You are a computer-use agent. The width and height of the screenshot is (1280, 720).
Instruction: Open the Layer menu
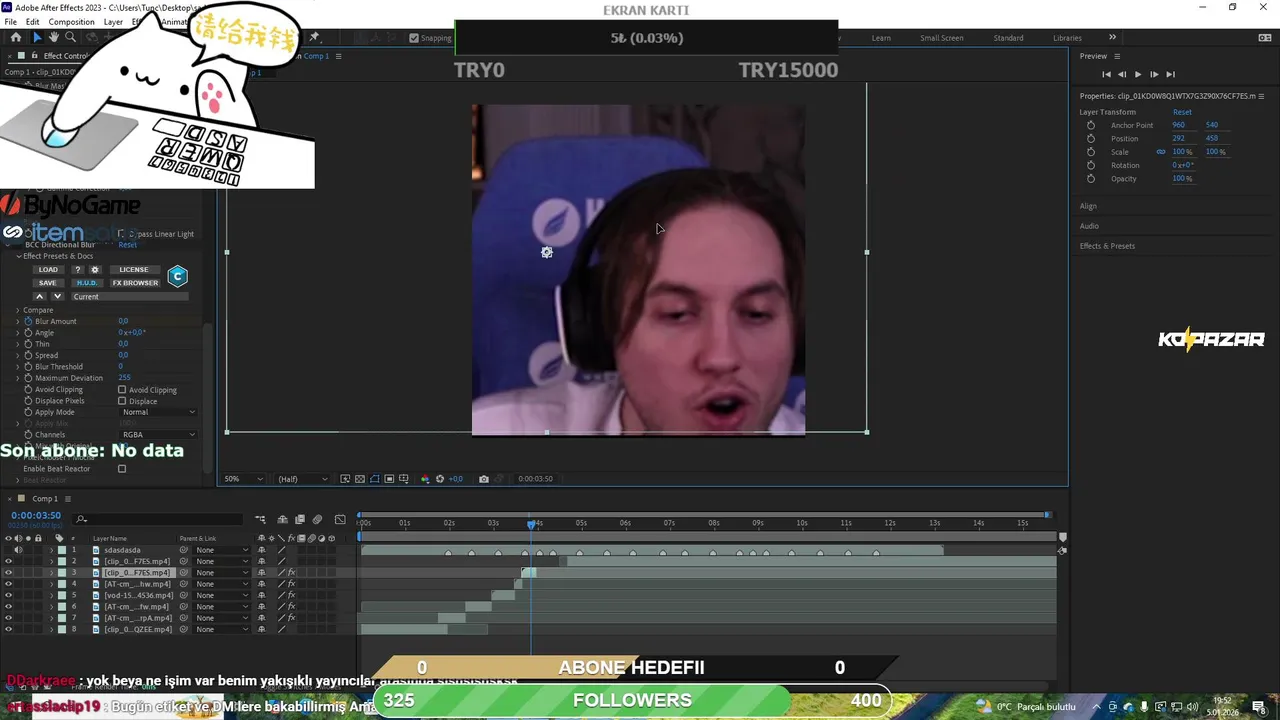coord(113,22)
